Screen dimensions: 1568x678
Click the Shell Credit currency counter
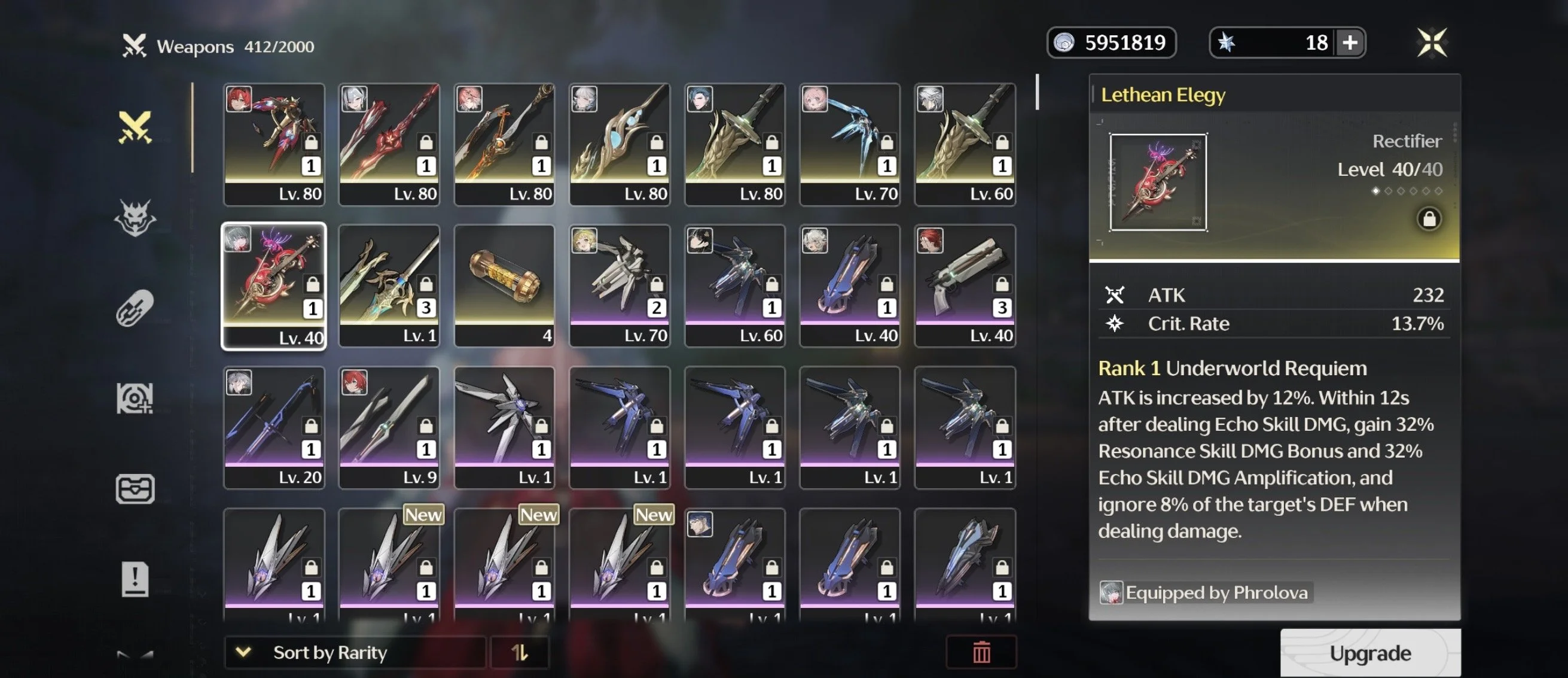(x=1111, y=42)
